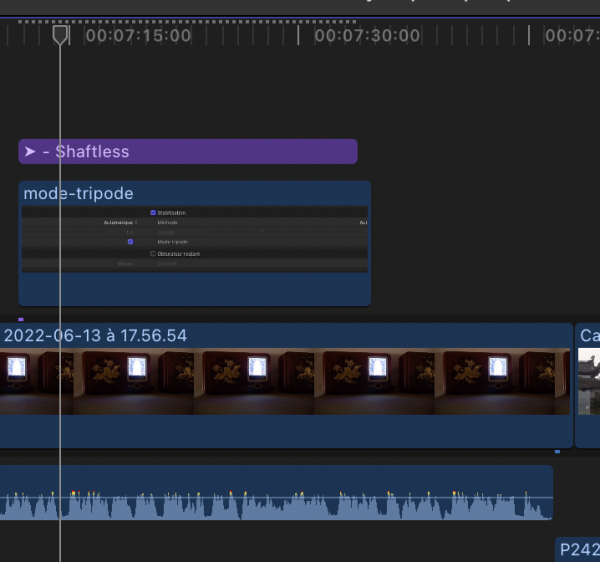Click the arrow icon on the Shaftless clip

pyautogui.click(x=31, y=152)
